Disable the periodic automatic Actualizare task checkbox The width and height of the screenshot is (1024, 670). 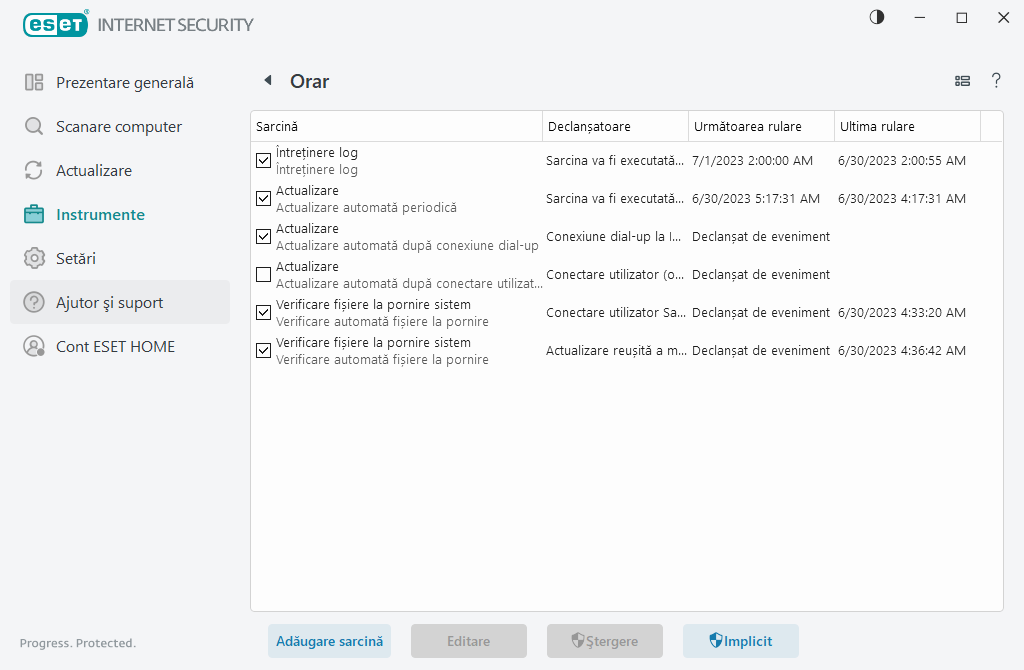point(264,199)
